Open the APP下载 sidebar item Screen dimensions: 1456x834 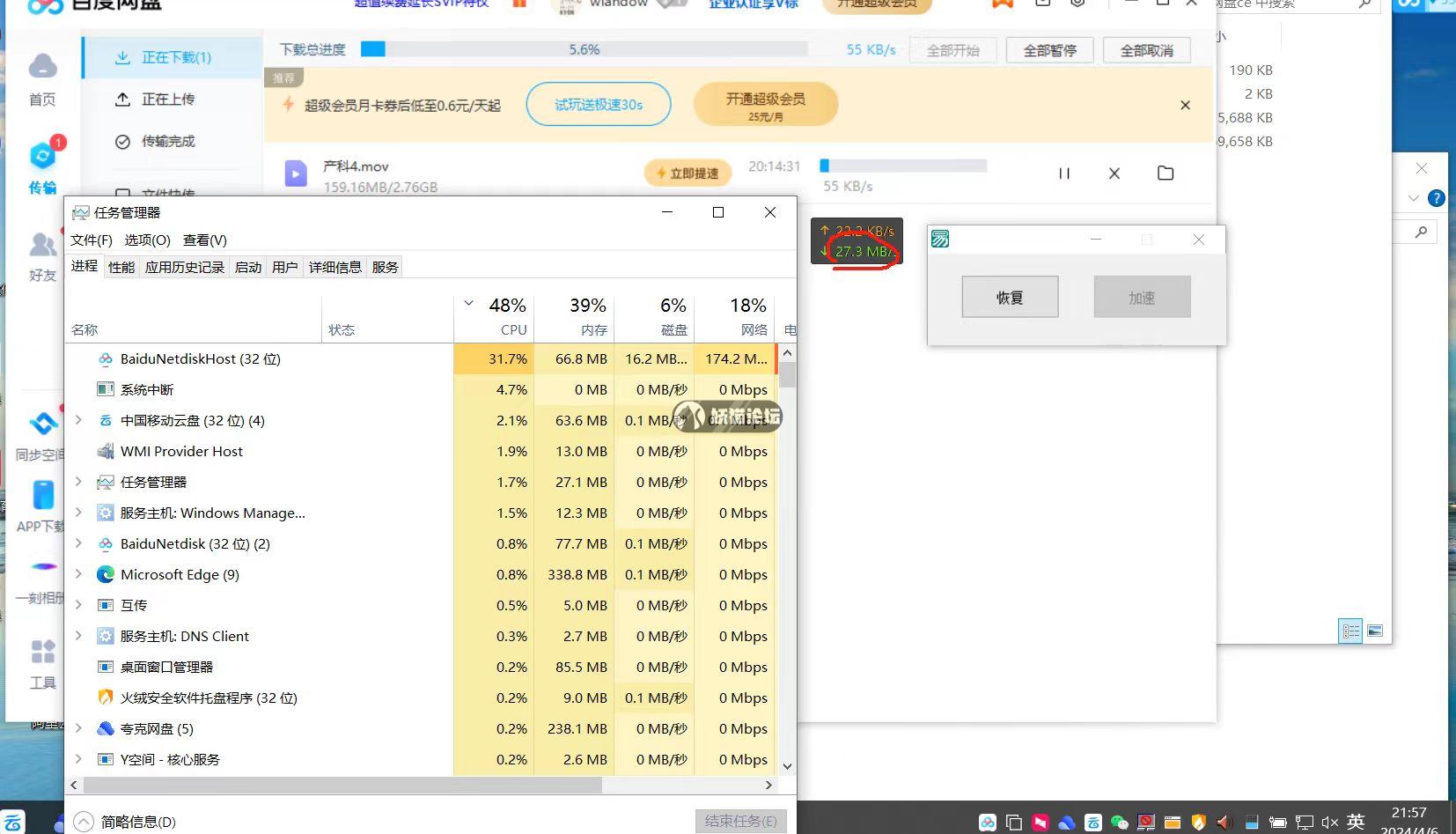click(41, 506)
